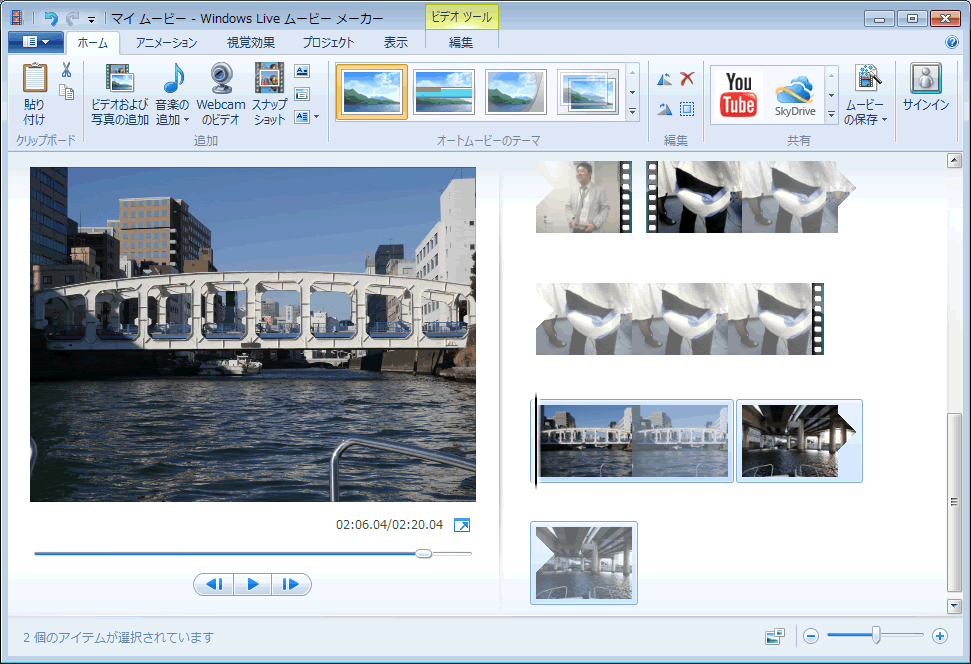Change thumbnail size icon in status bar
971x664 pixels.
point(775,636)
